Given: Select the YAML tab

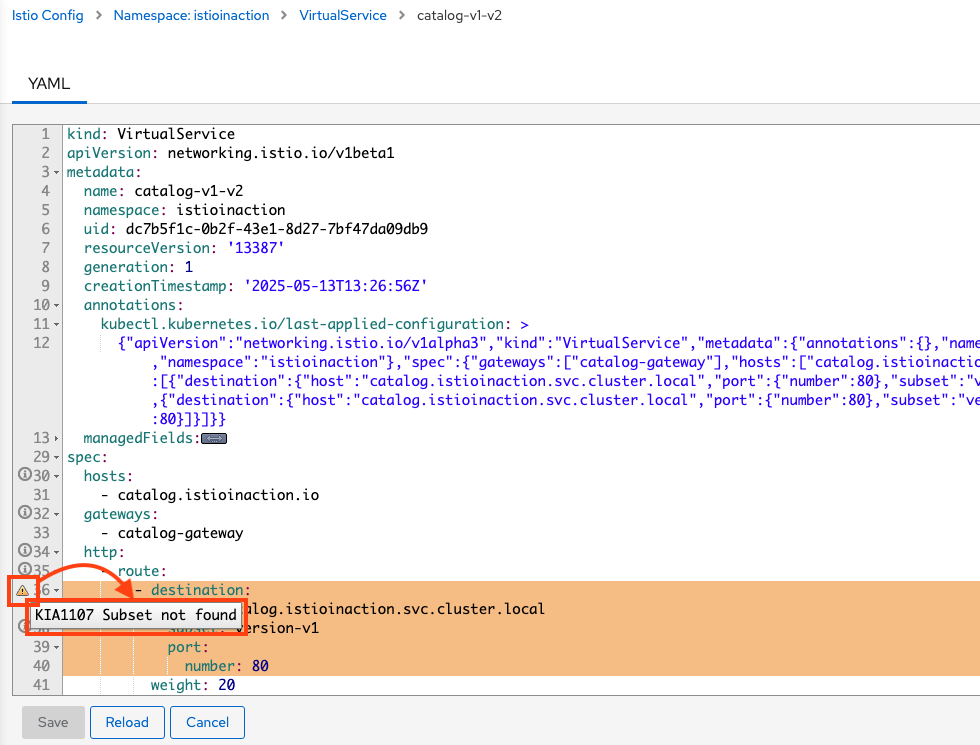Looking at the screenshot, I should click(49, 84).
